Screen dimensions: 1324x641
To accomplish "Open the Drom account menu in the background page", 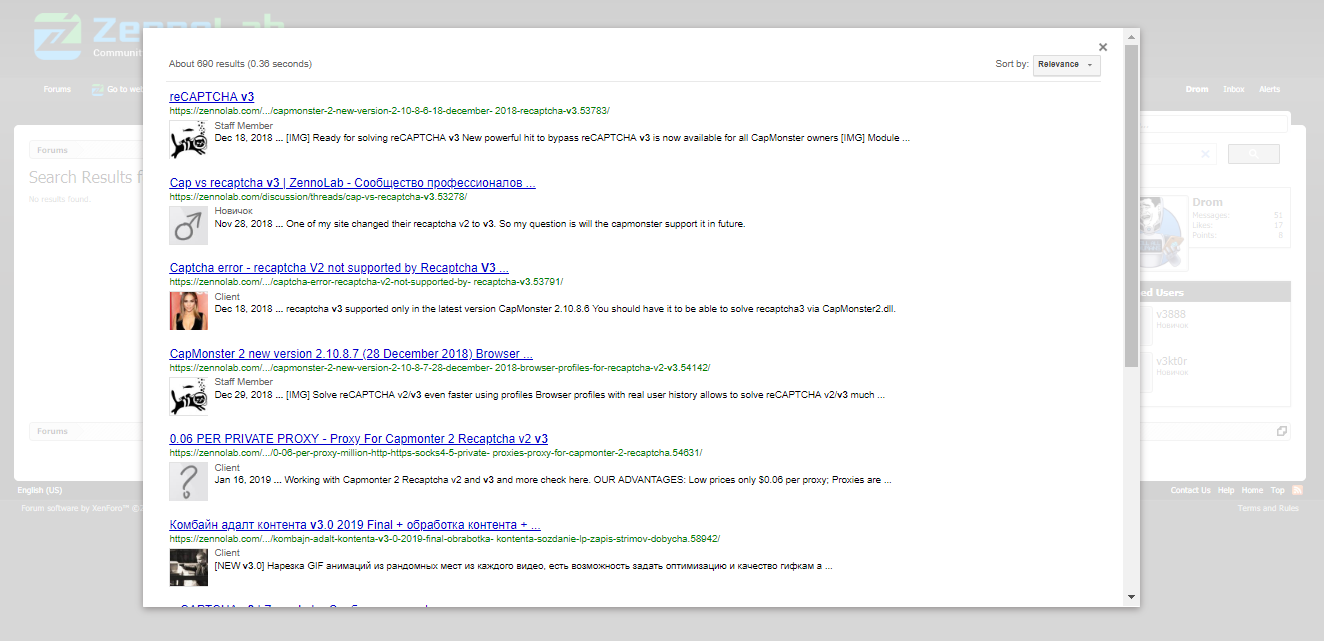I will pyautogui.click(x=1197, y=89).
